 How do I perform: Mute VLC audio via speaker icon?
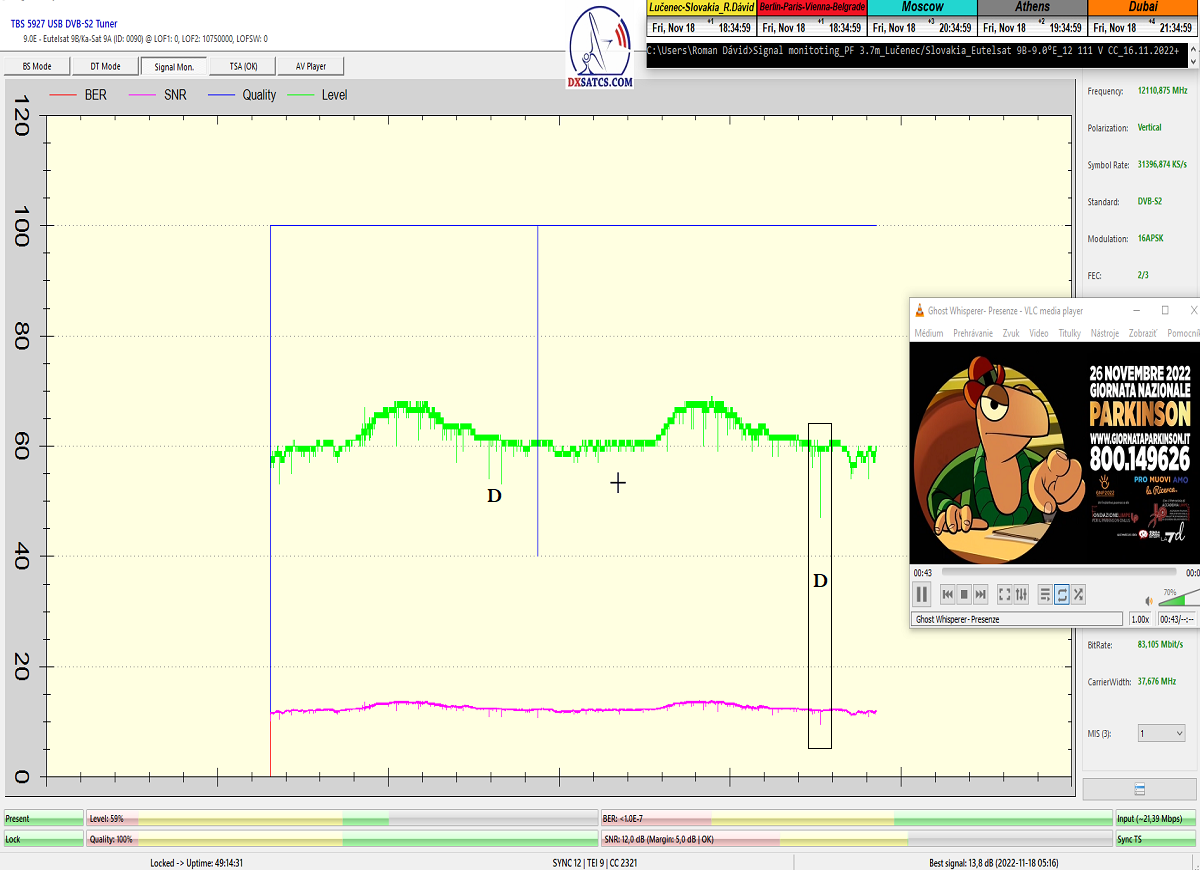1149,601
